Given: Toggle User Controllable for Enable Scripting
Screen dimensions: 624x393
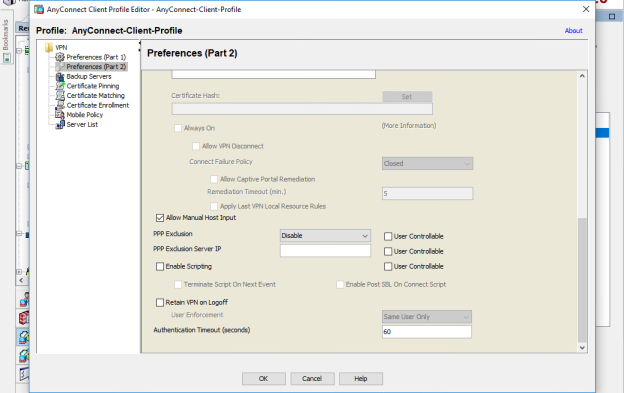Looking at the screenshot, I should click(388, 267).
